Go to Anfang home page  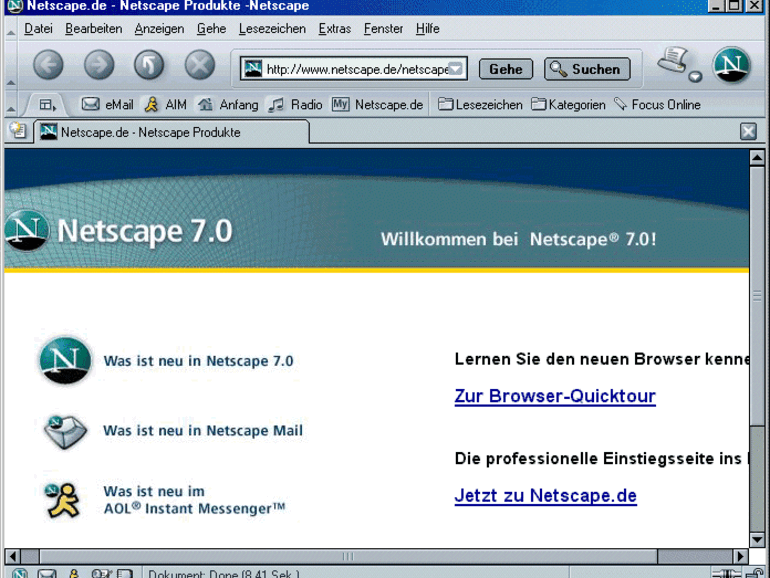228,104
